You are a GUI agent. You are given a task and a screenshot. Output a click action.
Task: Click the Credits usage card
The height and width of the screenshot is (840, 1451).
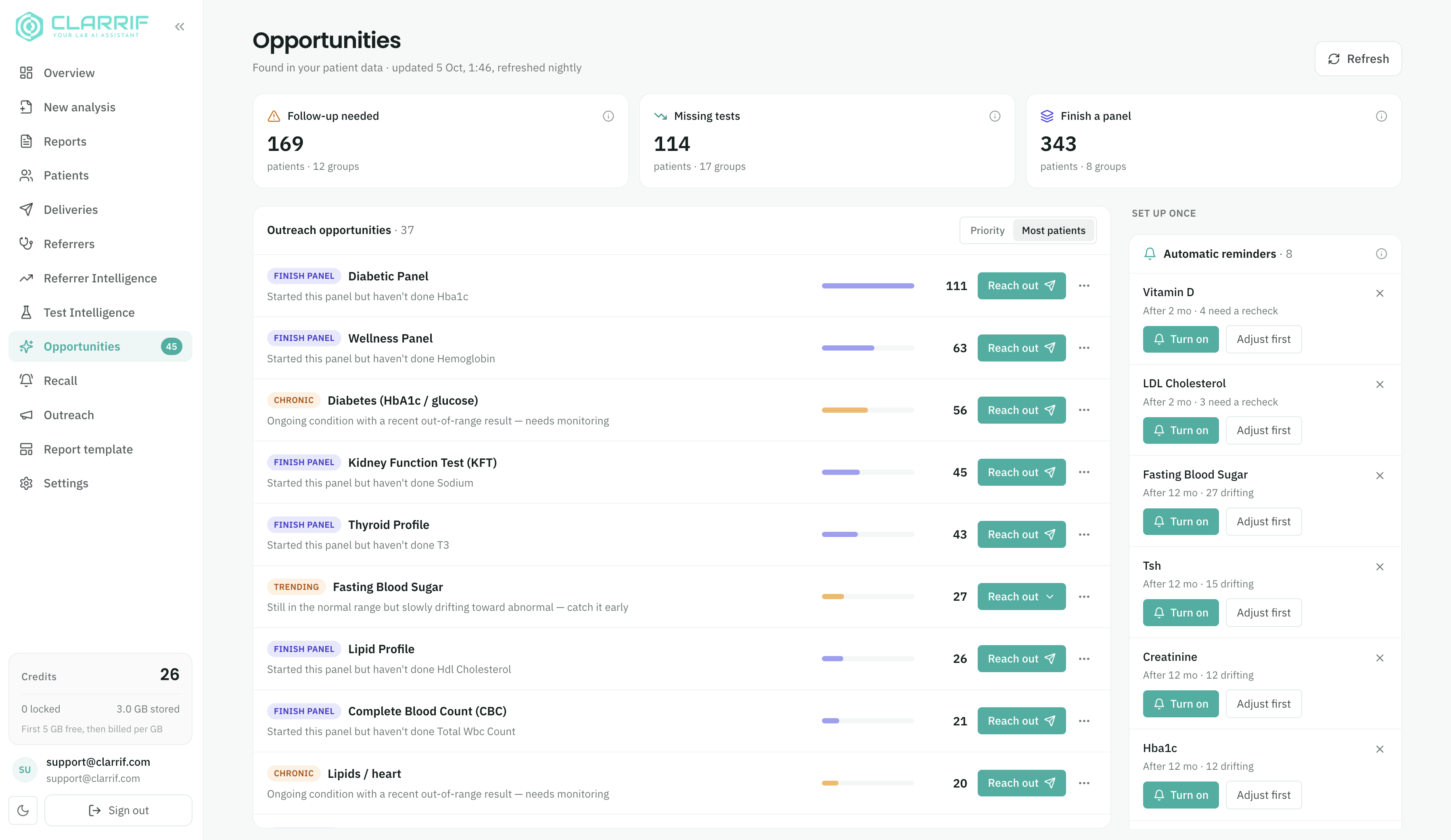pyautogui.click(x=100, y=699)
